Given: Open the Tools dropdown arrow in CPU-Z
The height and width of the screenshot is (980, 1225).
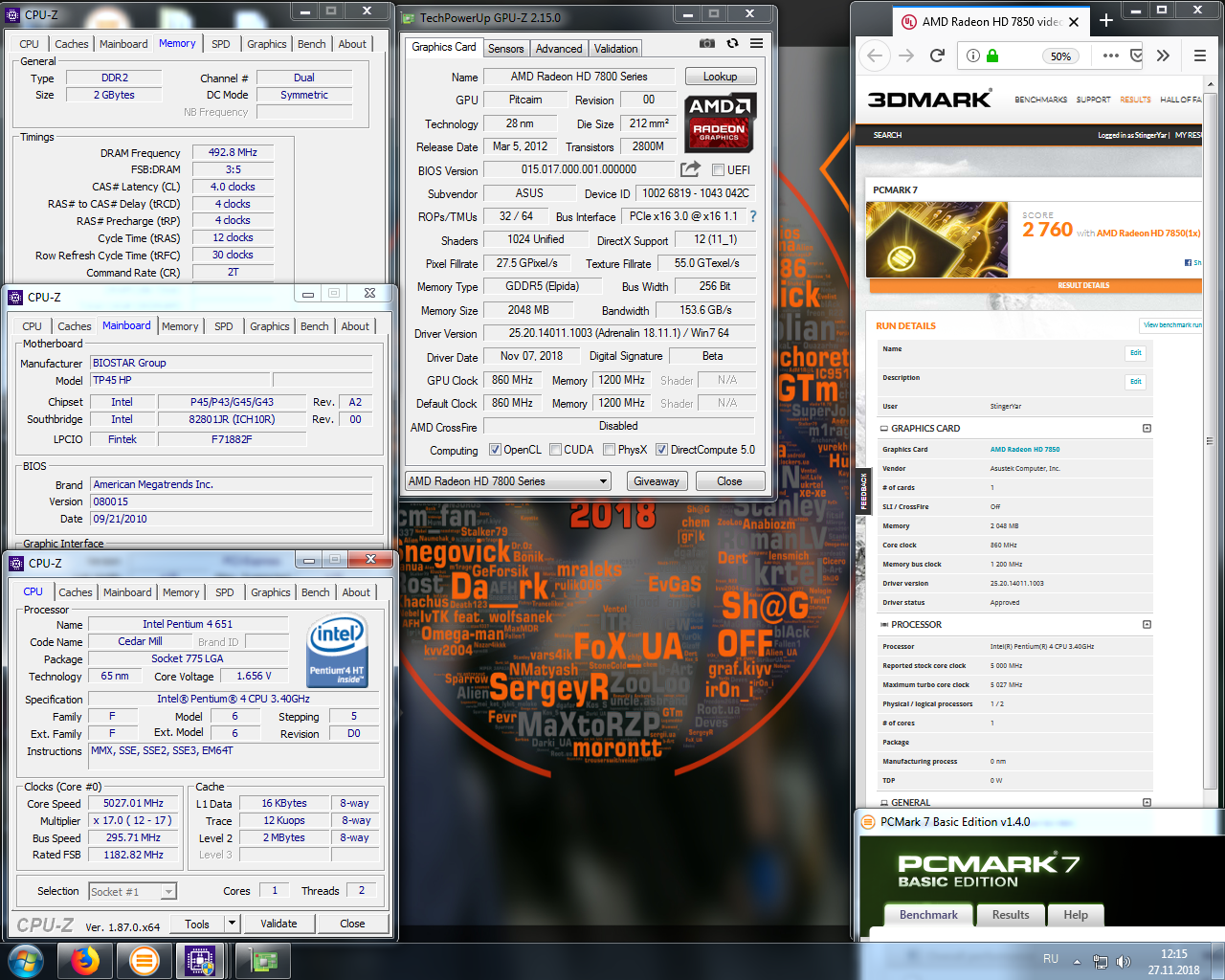Looking at the screenshot, I should (x=232, y=924).
